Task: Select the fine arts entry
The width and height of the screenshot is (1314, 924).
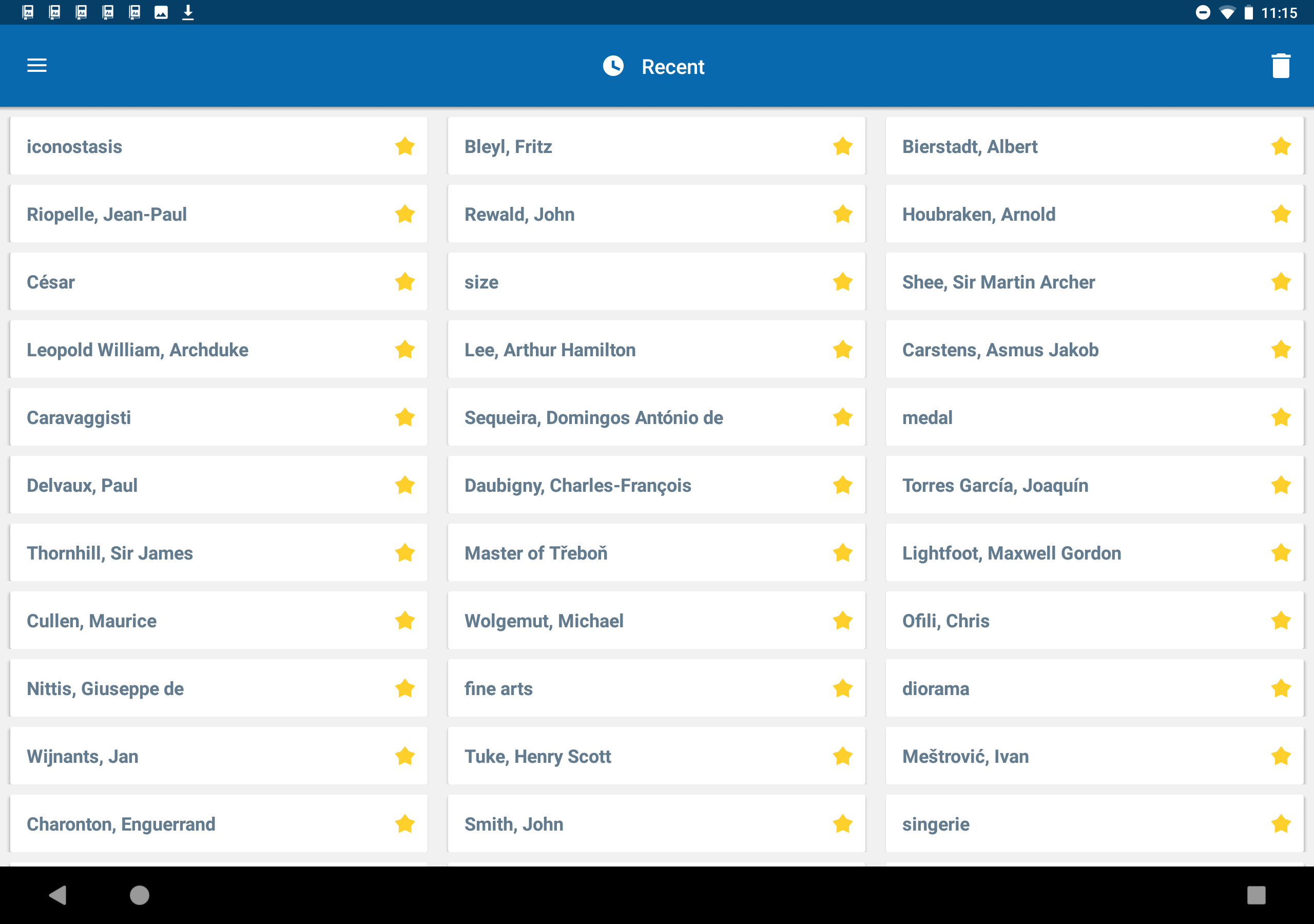Action: (x=656, y=688)
